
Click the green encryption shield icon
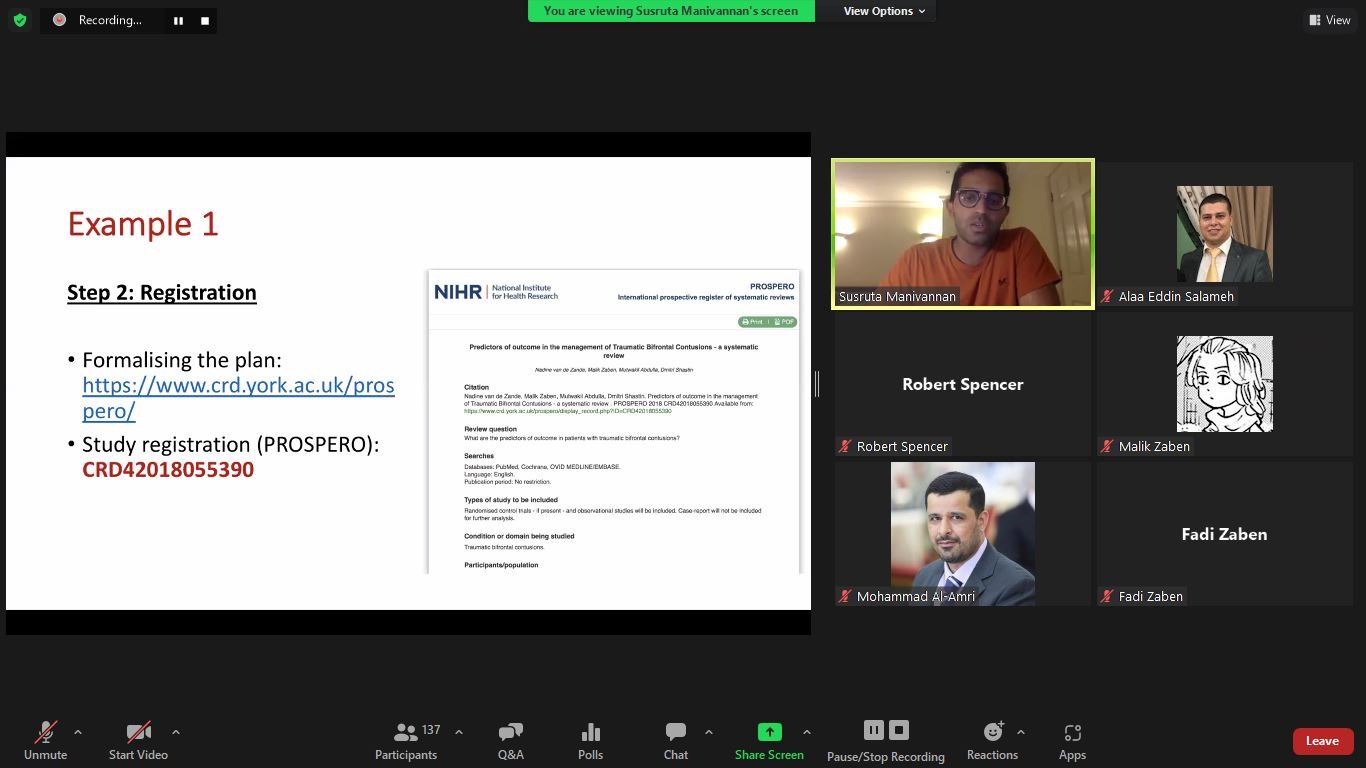point(20,20)
